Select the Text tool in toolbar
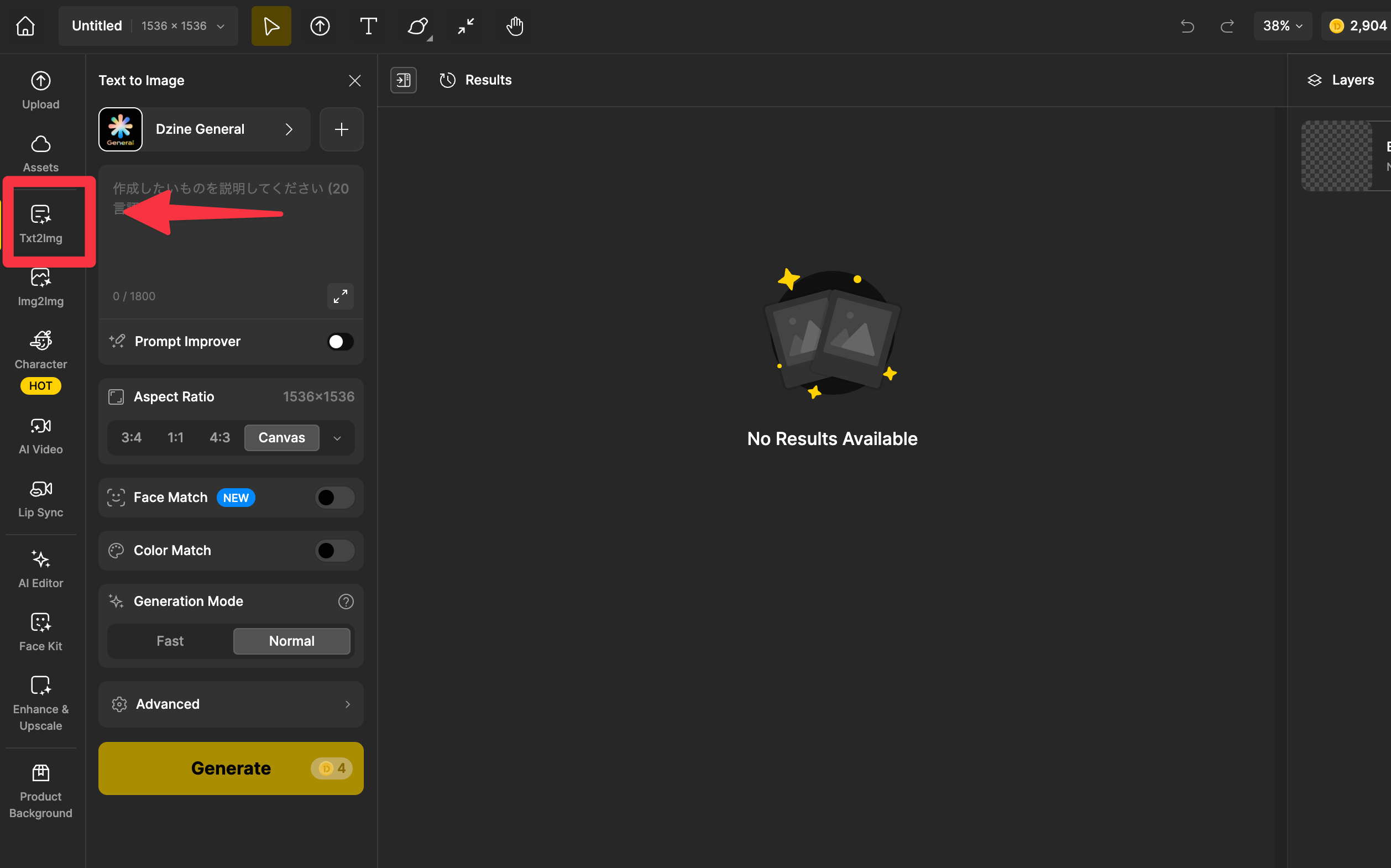 coord(368,26)
